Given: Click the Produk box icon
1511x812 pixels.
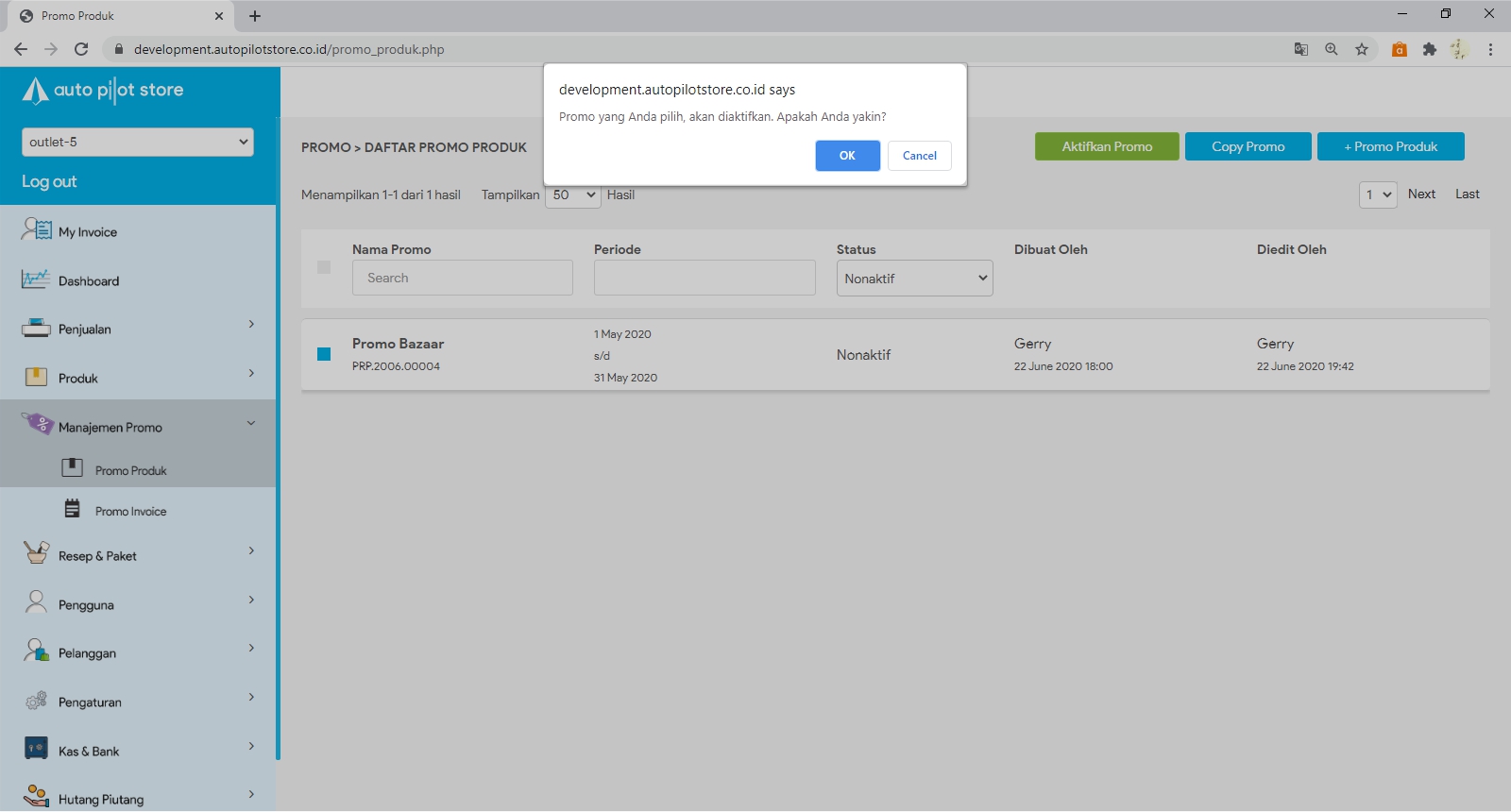Looking at the screenshot, I should click(36, 378).
